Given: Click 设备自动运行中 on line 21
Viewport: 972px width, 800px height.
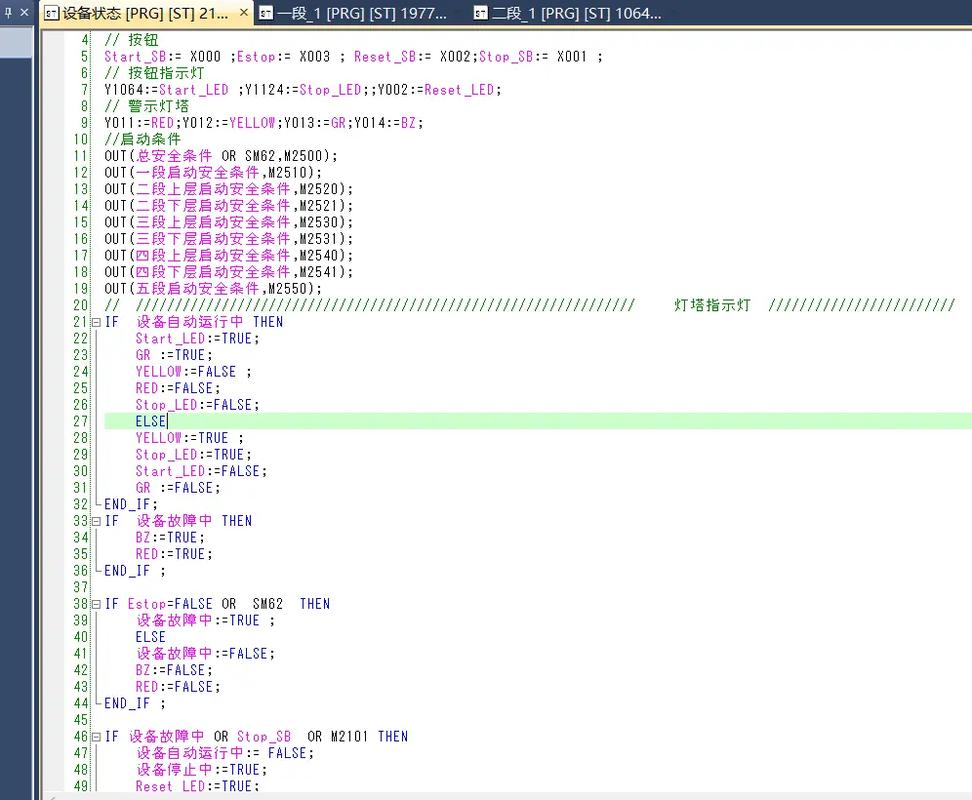Looking at the screenshot, I should 190,322.
